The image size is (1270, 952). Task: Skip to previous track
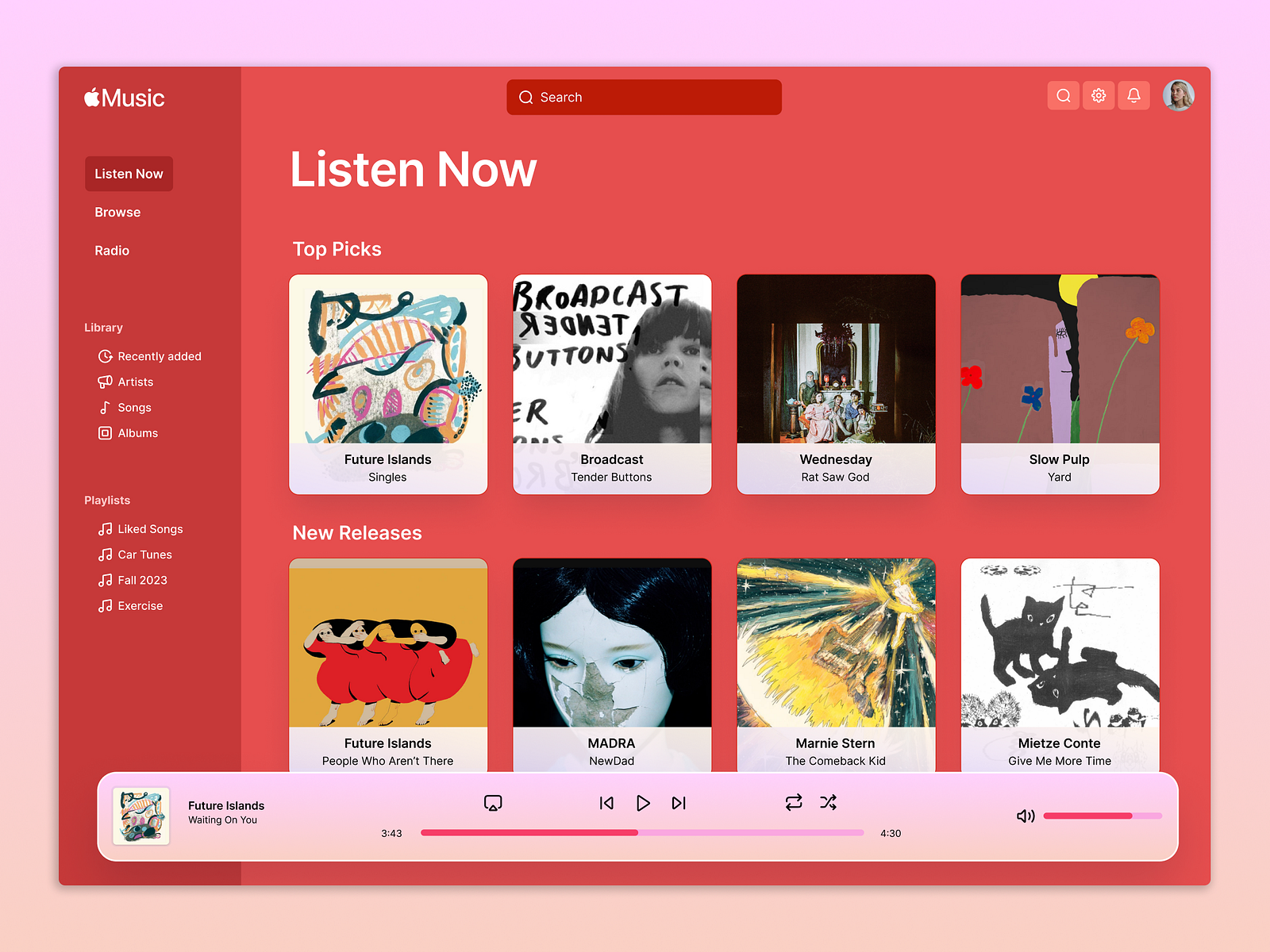(606, 803)
